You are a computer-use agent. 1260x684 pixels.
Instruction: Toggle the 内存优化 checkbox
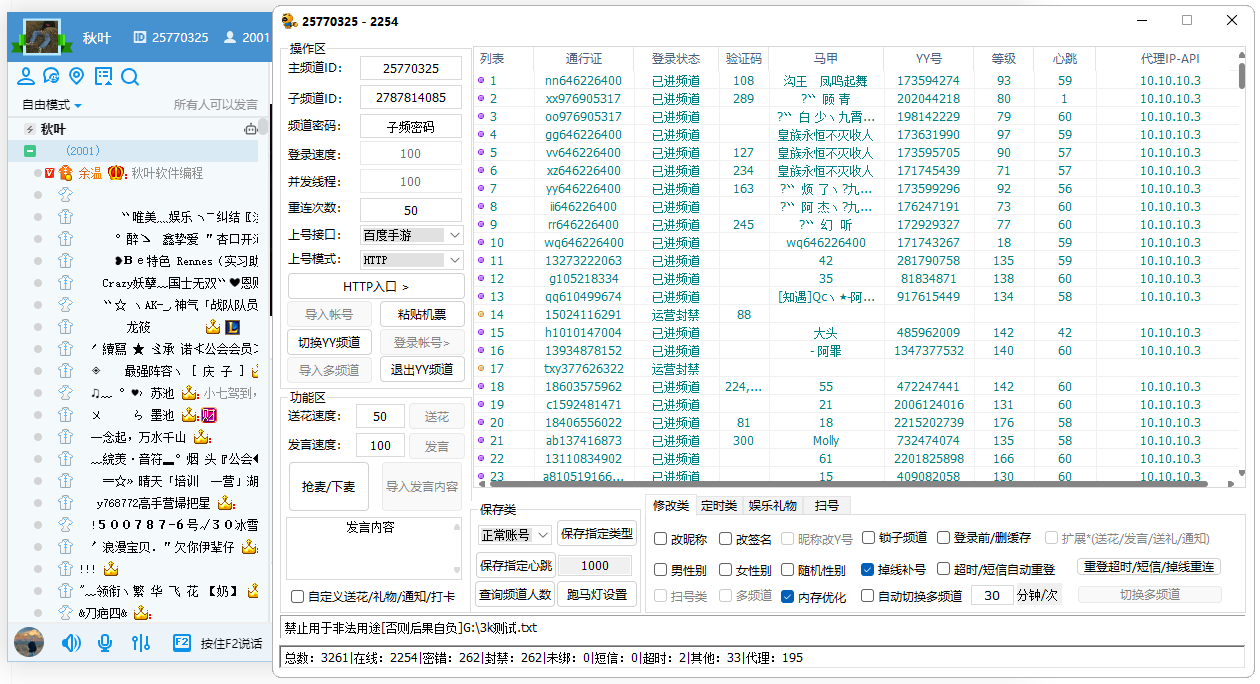tap(788, 597)
